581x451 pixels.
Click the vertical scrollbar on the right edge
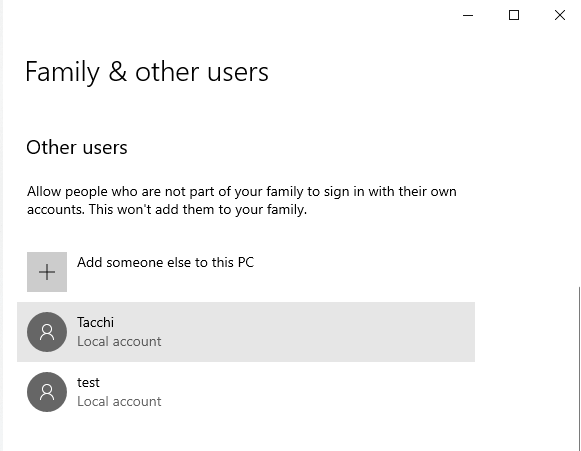tap(579, 369)
